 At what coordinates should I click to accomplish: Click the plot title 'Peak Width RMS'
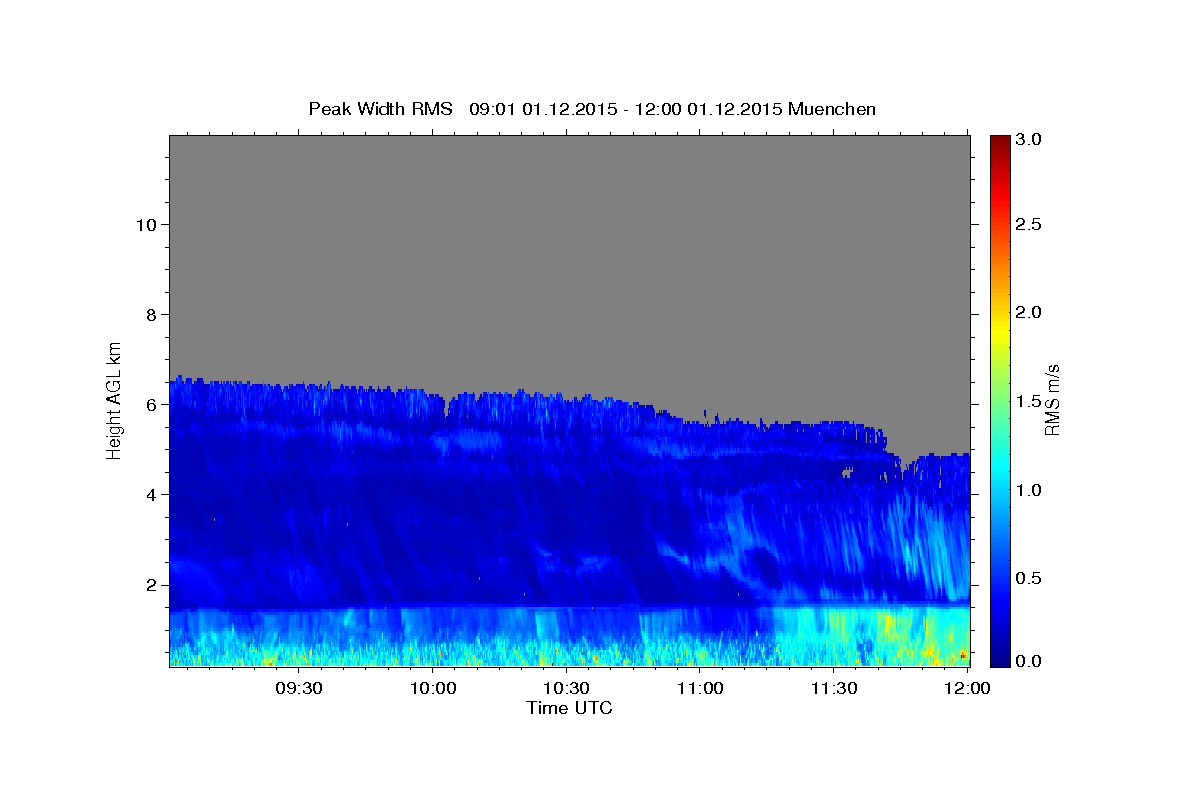click(x=380, y=109)
